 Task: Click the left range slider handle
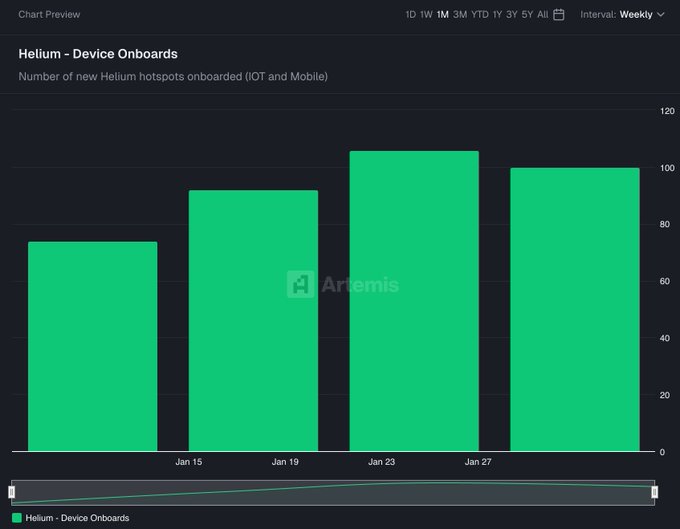click(12, 492)
